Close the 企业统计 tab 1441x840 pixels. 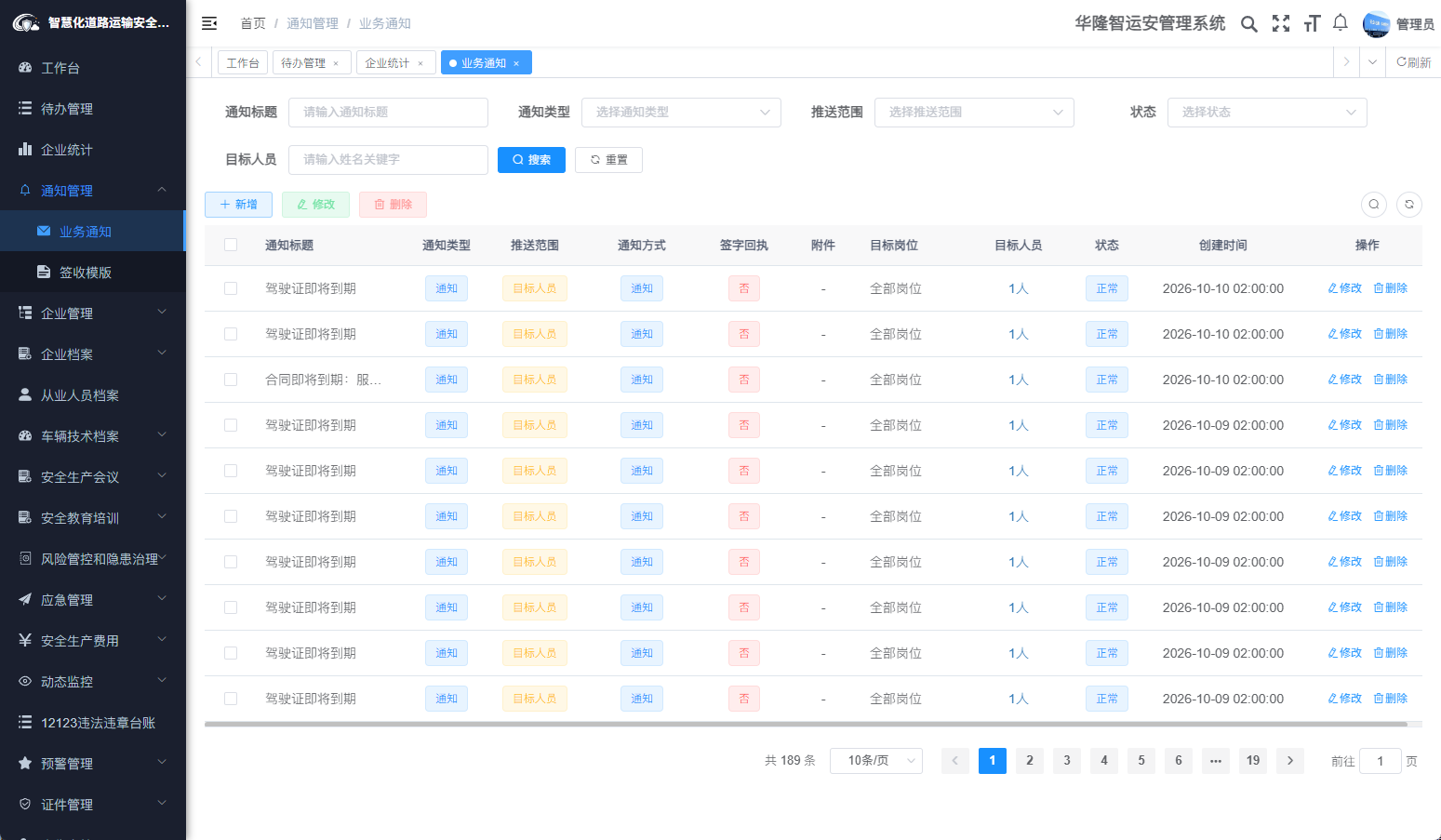420,63
